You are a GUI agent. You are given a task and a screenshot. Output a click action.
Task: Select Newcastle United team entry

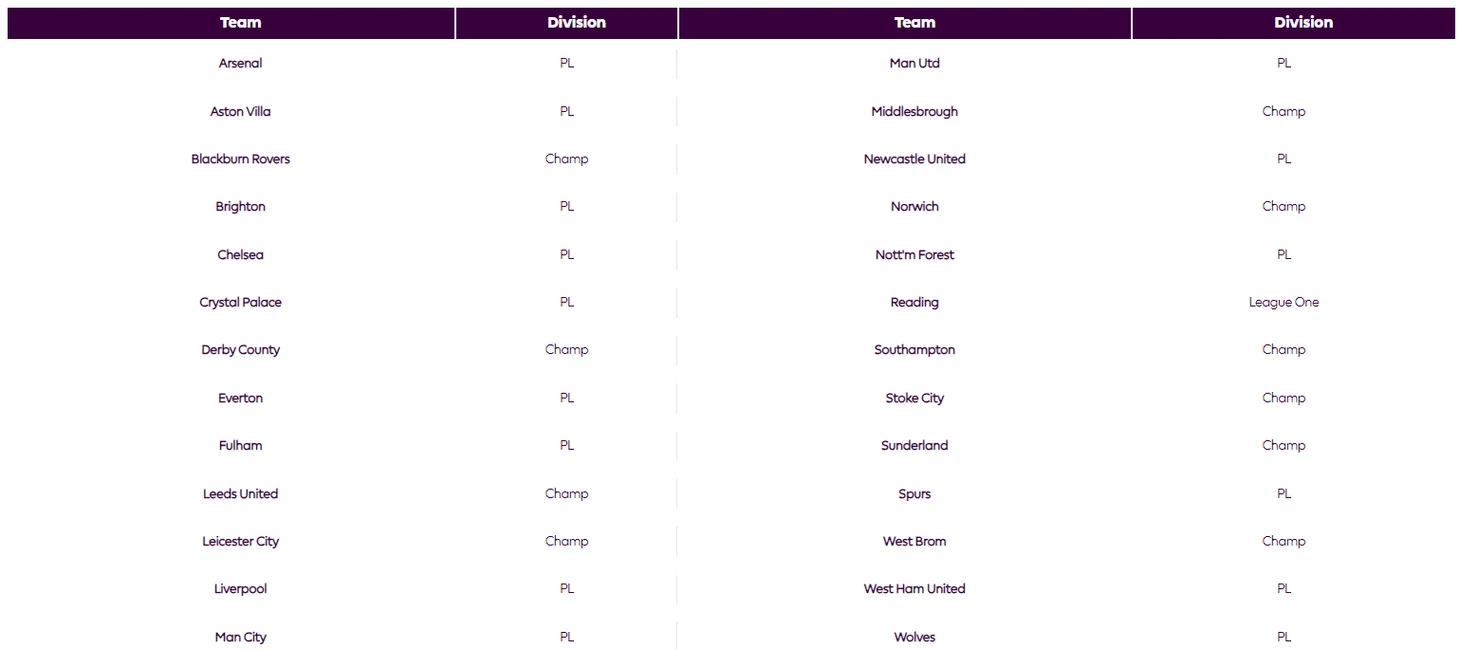[x=915, y=159]
